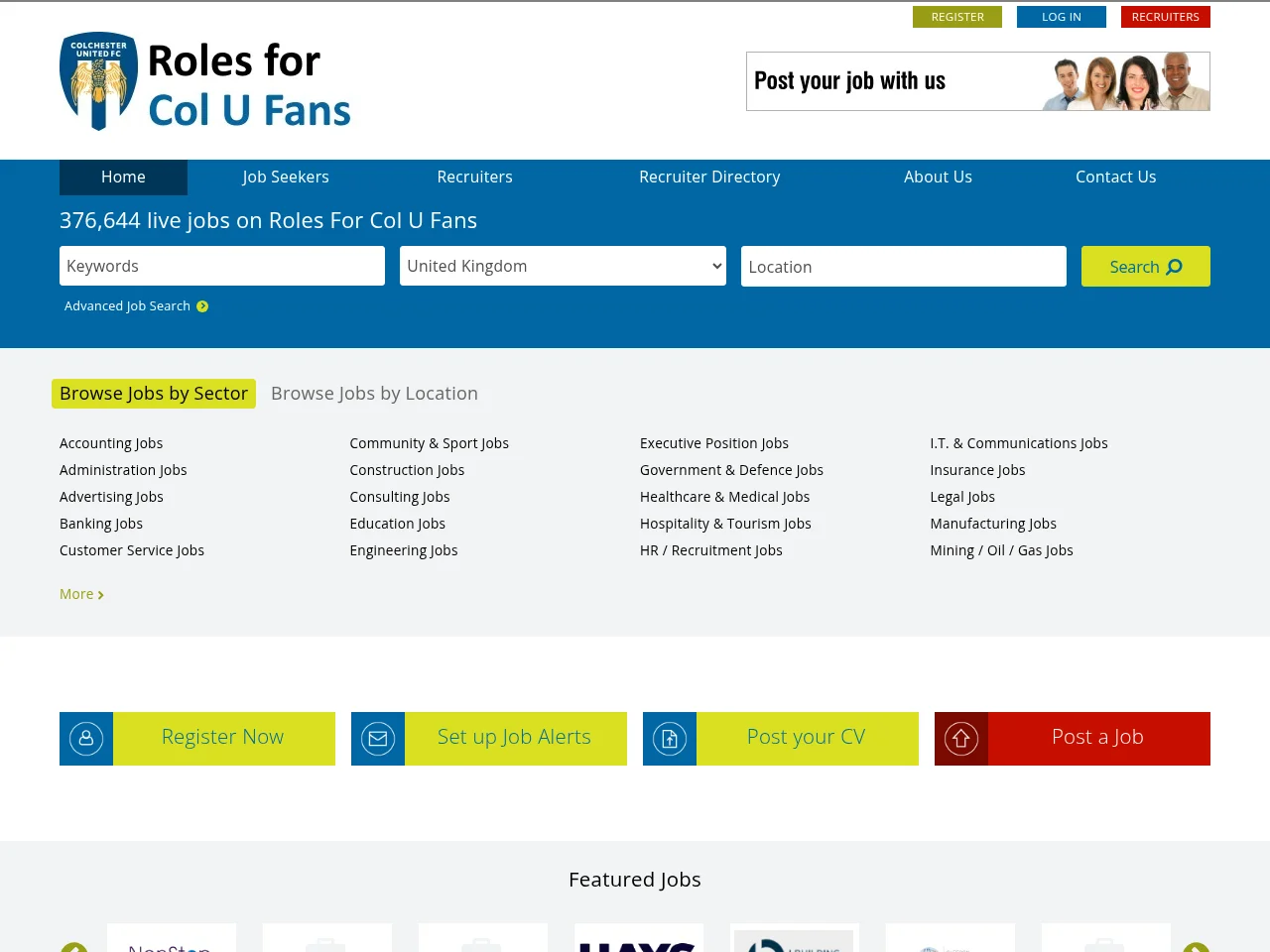
Task: Click the LOG IN button
Action: coord(1062,17)
